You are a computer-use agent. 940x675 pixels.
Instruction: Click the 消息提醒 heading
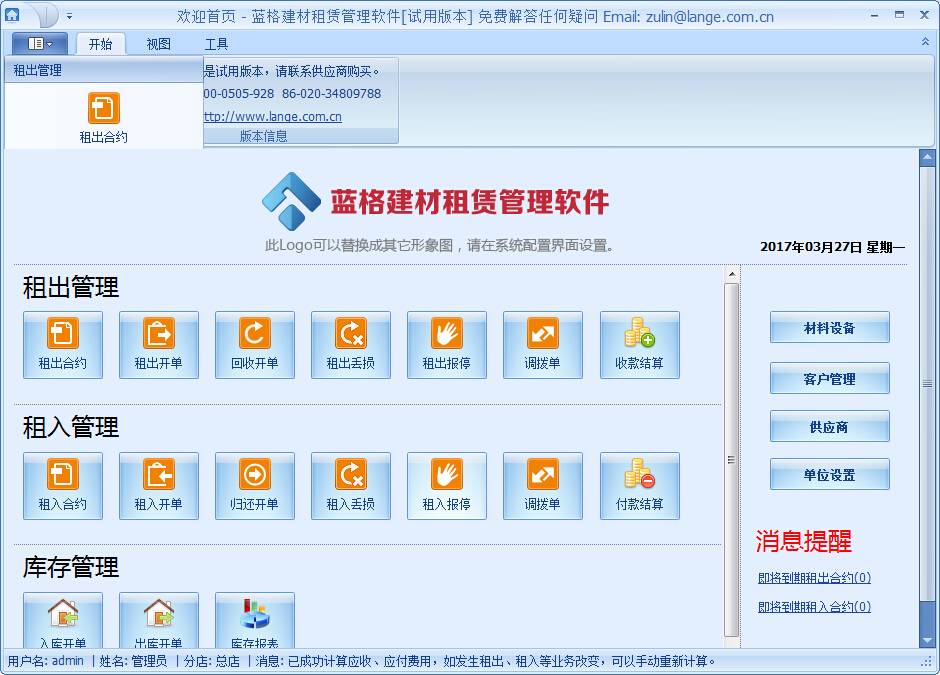(803, 541)
